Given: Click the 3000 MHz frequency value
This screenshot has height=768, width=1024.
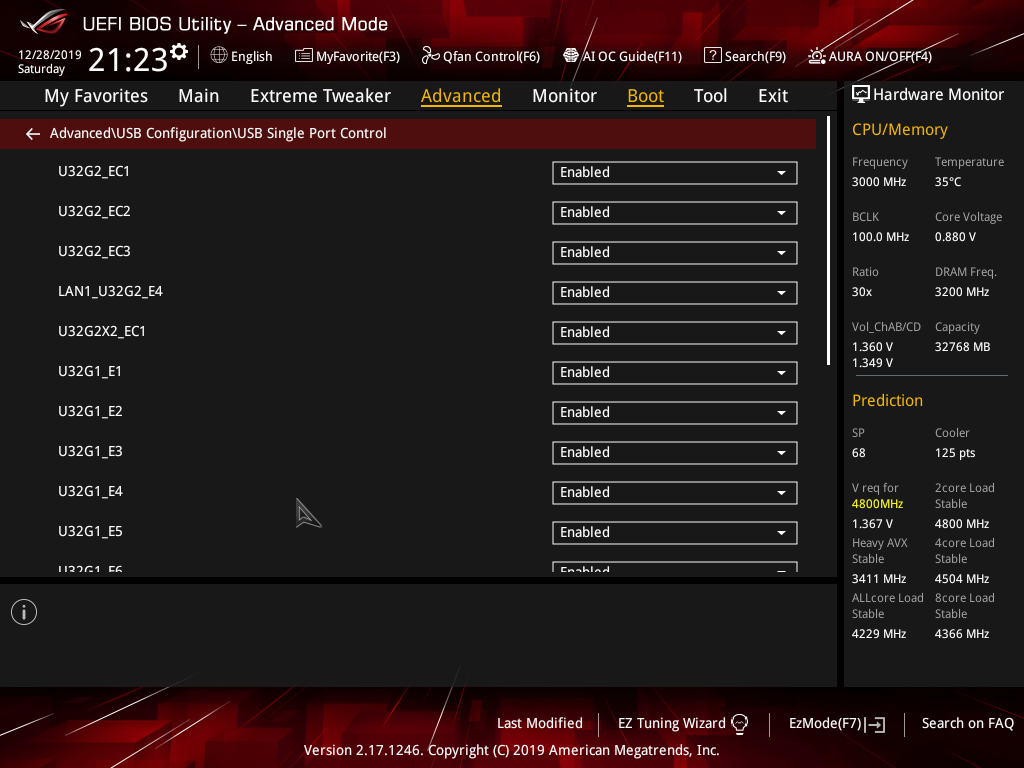Looking at the screenshot, I should pyautogui.click(x=879, y=182).
